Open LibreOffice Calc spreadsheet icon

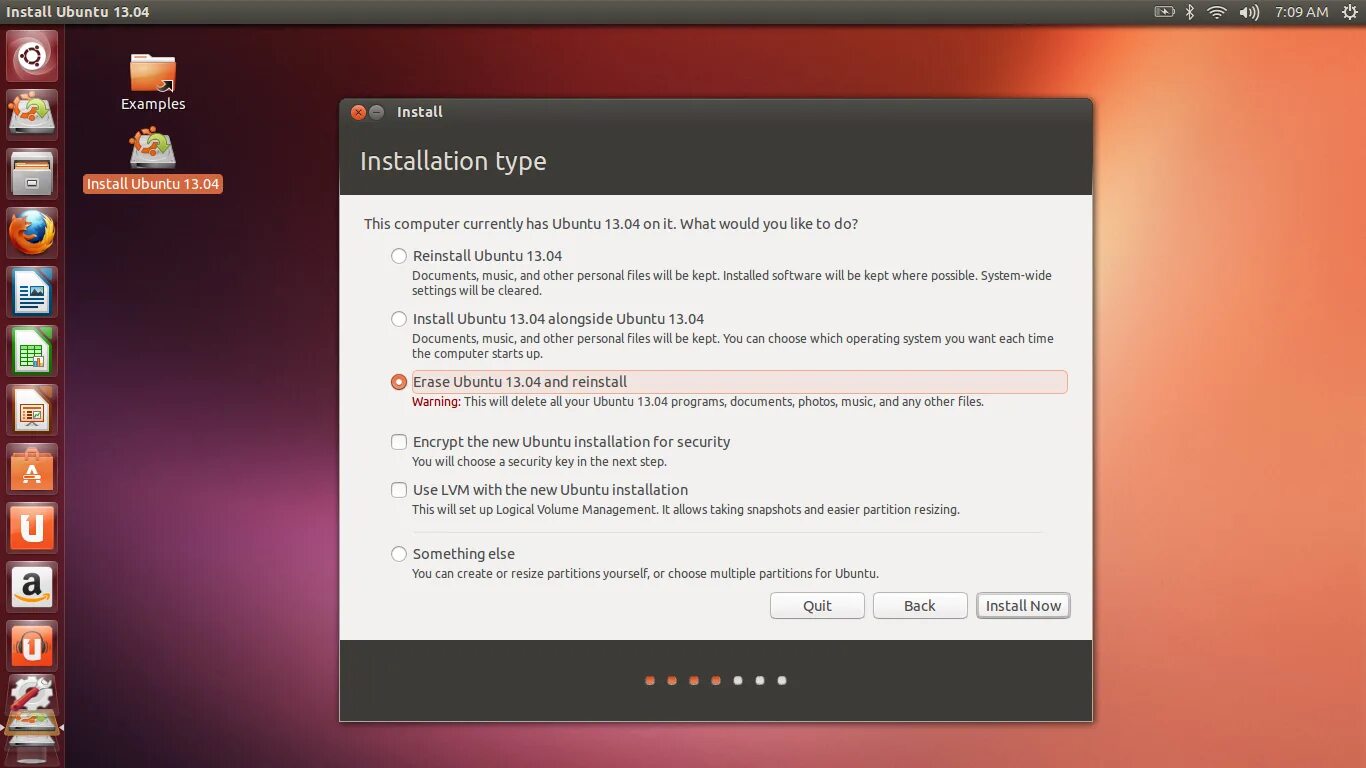32,350
